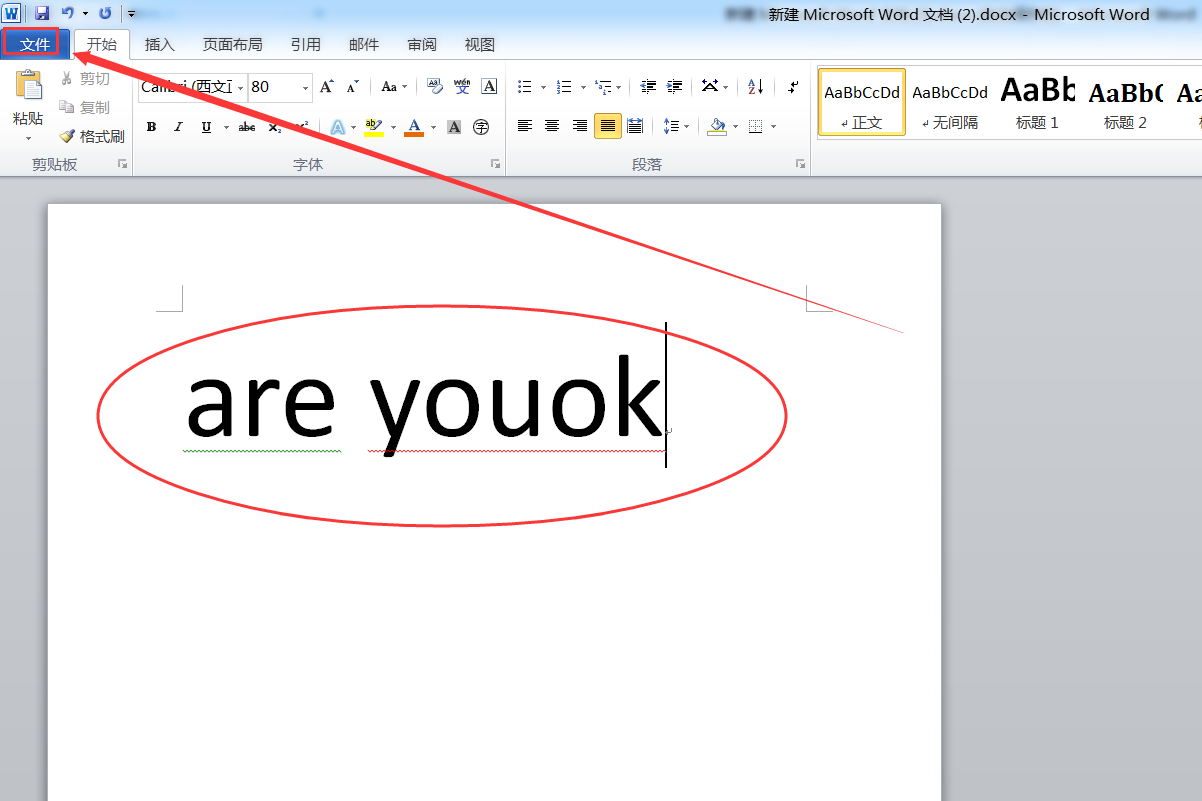Viewport: 1202px width, 801px height.
Task: Open the font size dropdown showing 80
Action: pos(305,88)
